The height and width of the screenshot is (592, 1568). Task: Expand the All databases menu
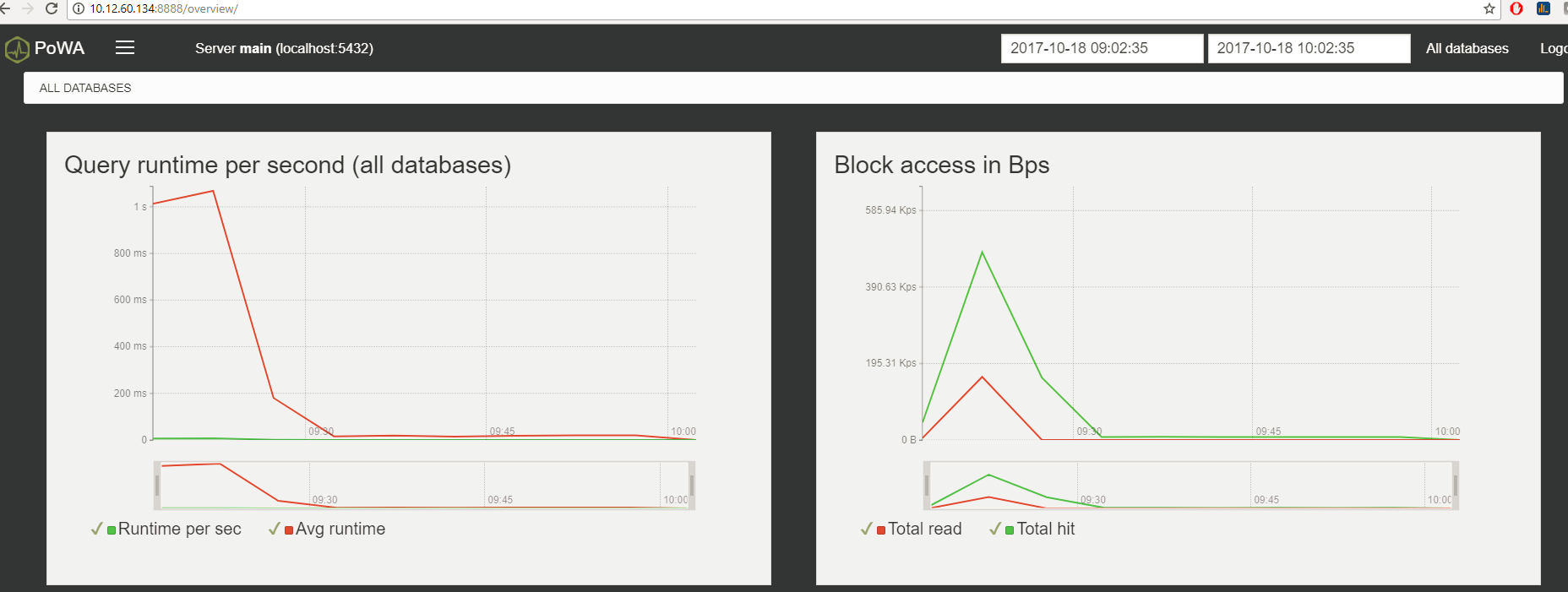pyautogui.click(x=1467, y=48)
